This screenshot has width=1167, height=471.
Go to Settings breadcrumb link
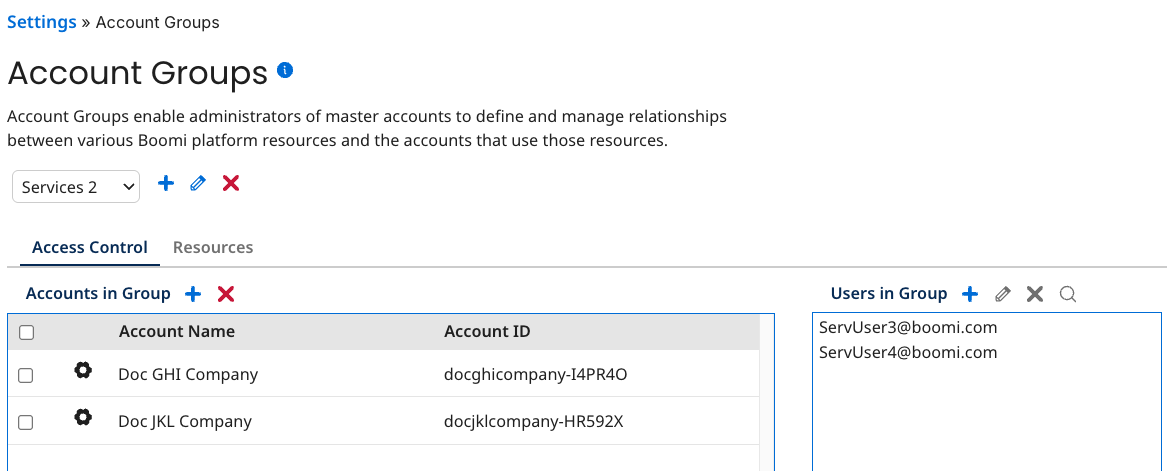[x=42, y=22]
